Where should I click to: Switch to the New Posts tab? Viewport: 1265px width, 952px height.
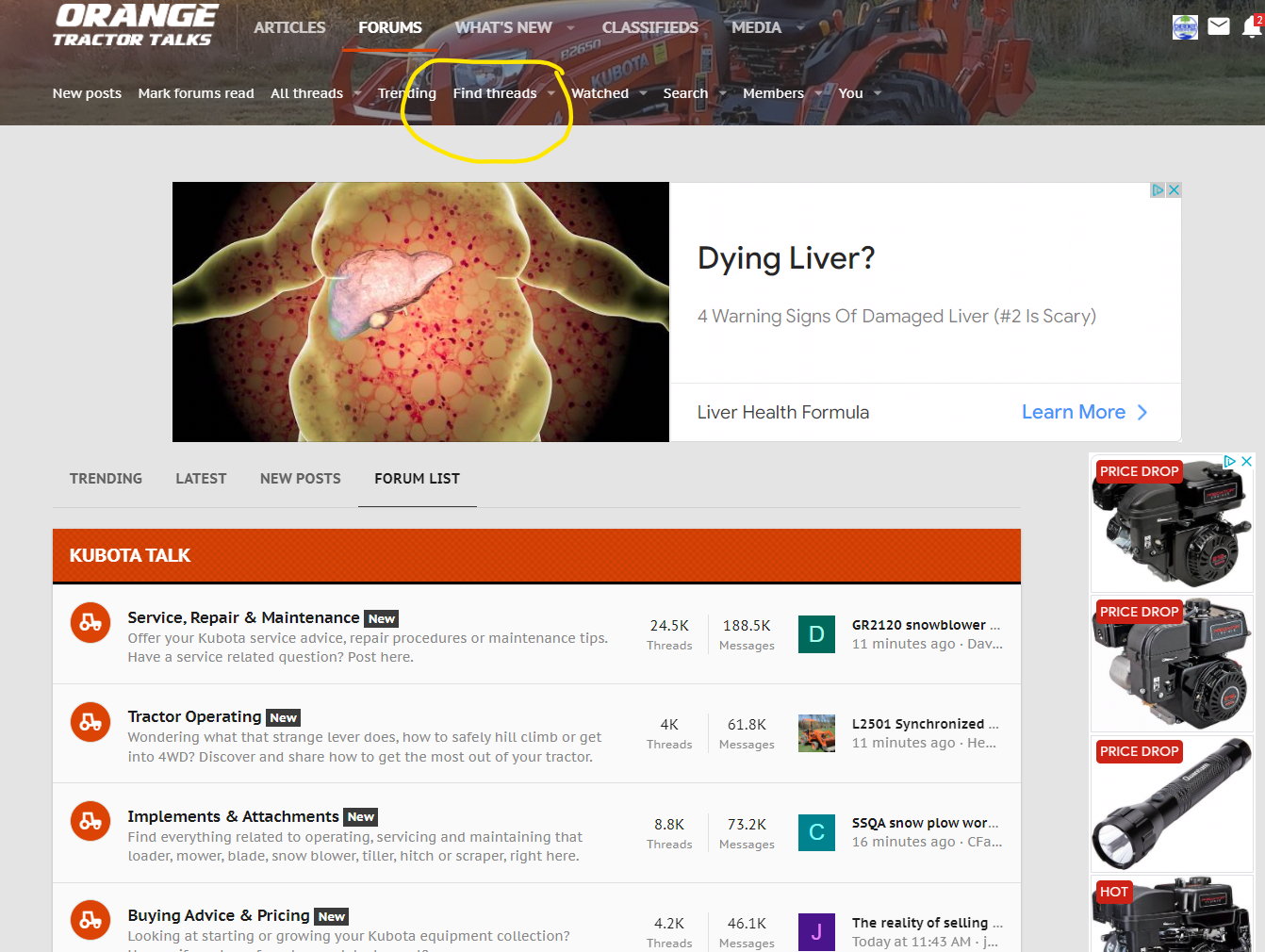(x=301, y=479)
